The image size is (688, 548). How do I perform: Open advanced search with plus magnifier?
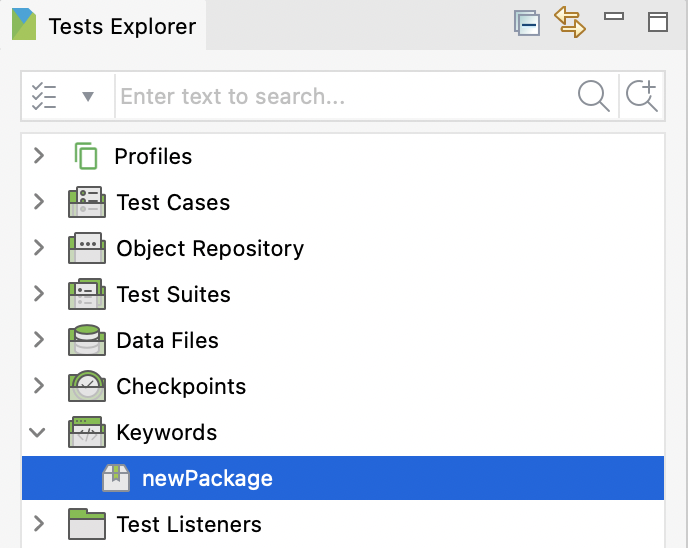click(x=641, y=96)
